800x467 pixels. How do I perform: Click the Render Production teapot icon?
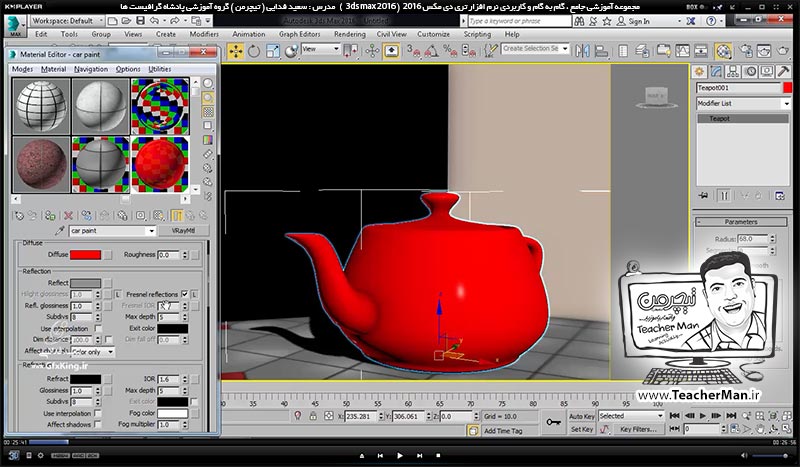tap(783, 51)
